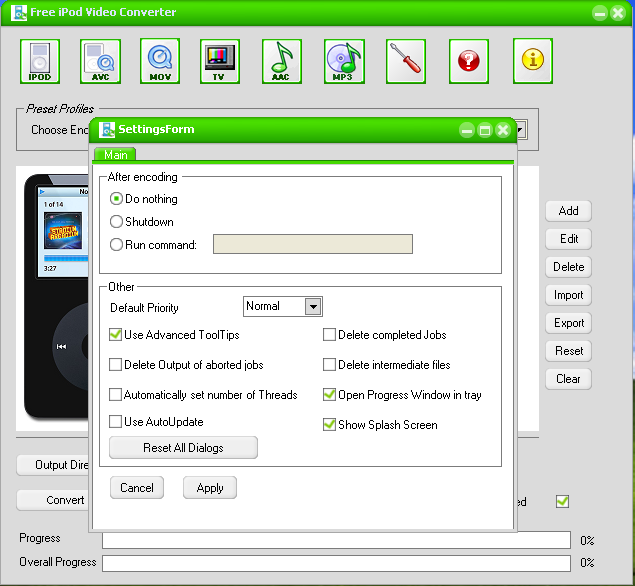Toggle the green checkbox in main window
635x586 pixels.
click(x=563, y=501)
